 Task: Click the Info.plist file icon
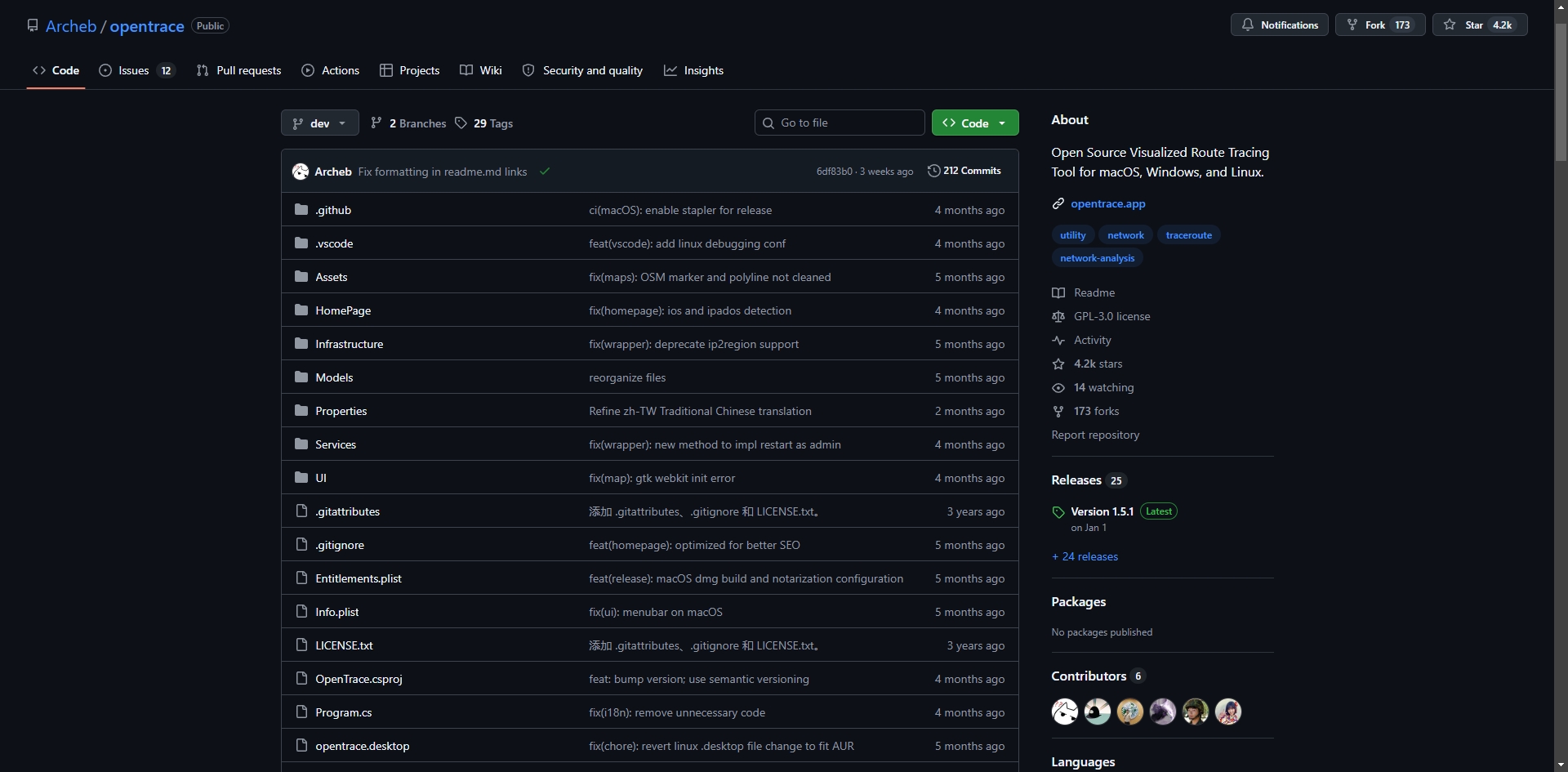301,612
